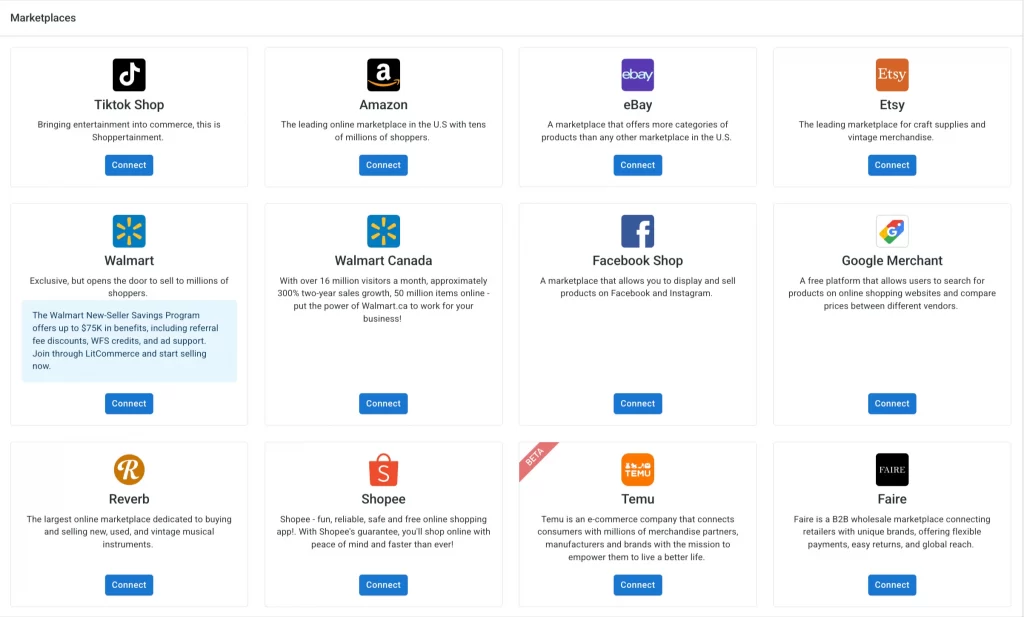Screen dimensions: 1024x617
Task: Click the eBay logo icon
Action: (x=637, y=75)
